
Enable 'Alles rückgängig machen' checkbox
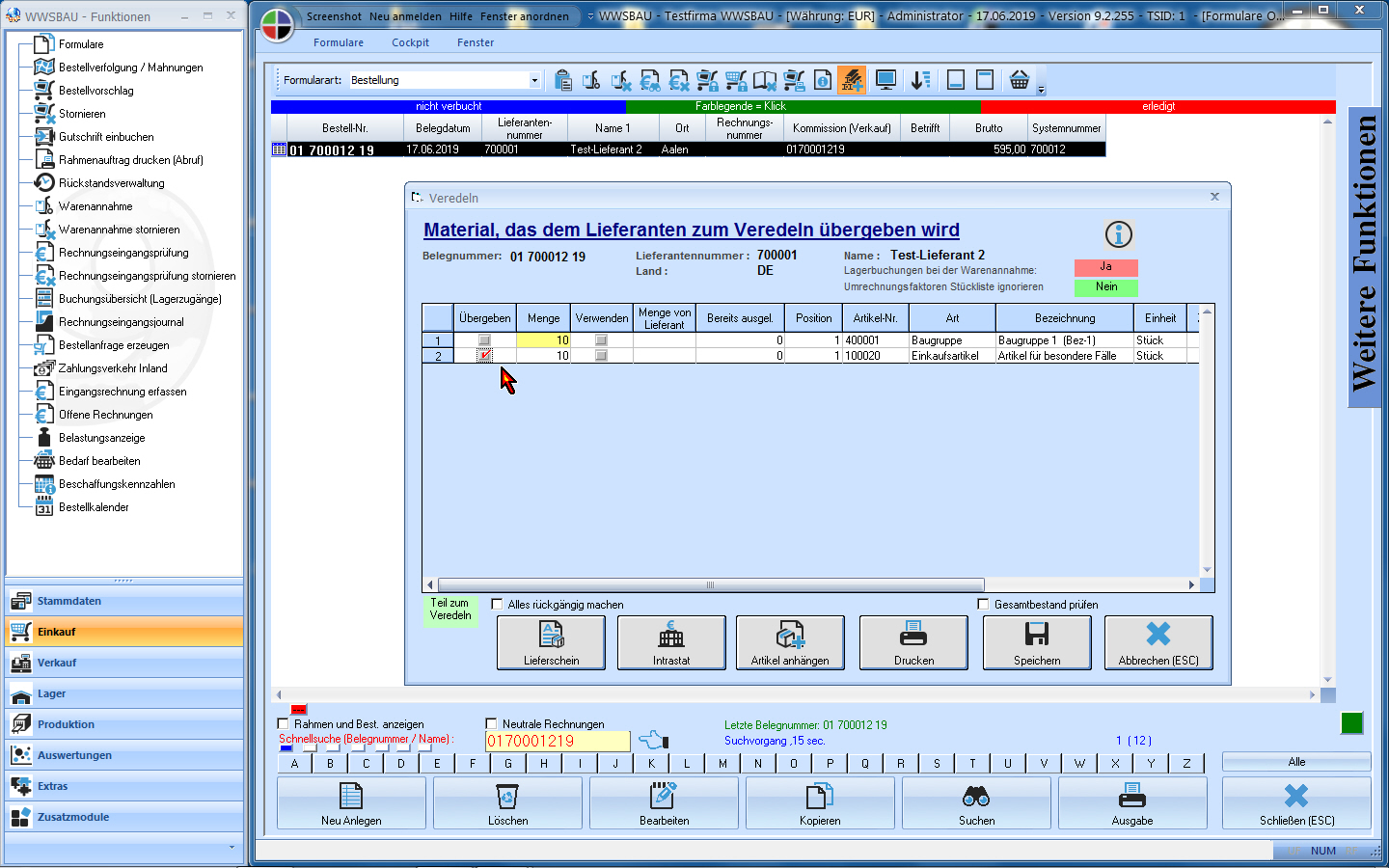(x=498, y=605)
